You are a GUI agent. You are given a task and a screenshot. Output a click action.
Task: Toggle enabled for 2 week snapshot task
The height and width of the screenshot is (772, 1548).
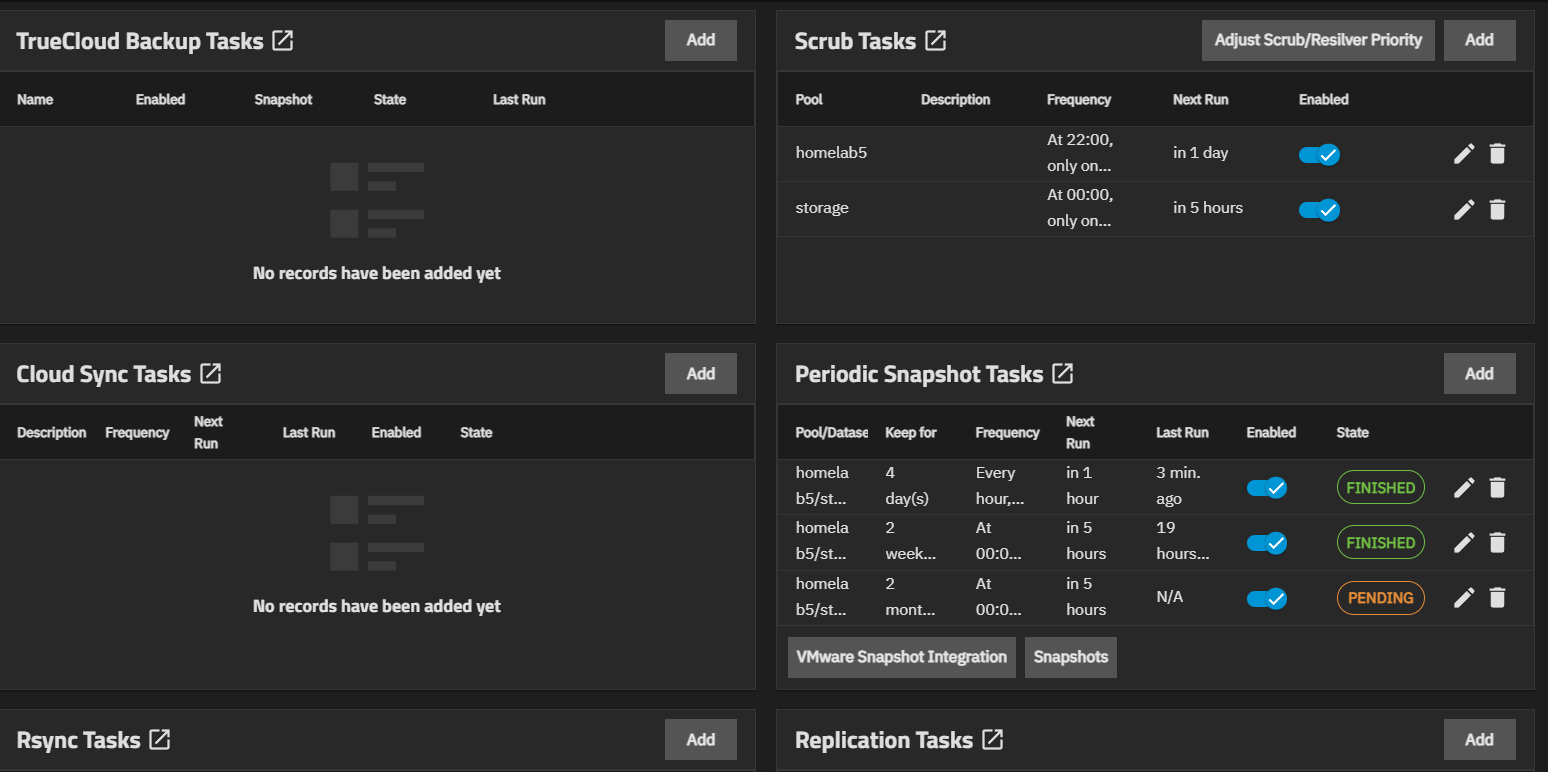click(1266, 542)
